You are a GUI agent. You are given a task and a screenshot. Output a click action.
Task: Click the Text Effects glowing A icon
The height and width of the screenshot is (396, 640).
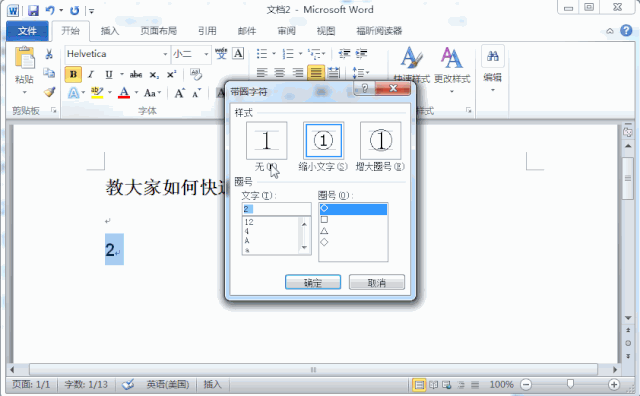tap(73, 93)
